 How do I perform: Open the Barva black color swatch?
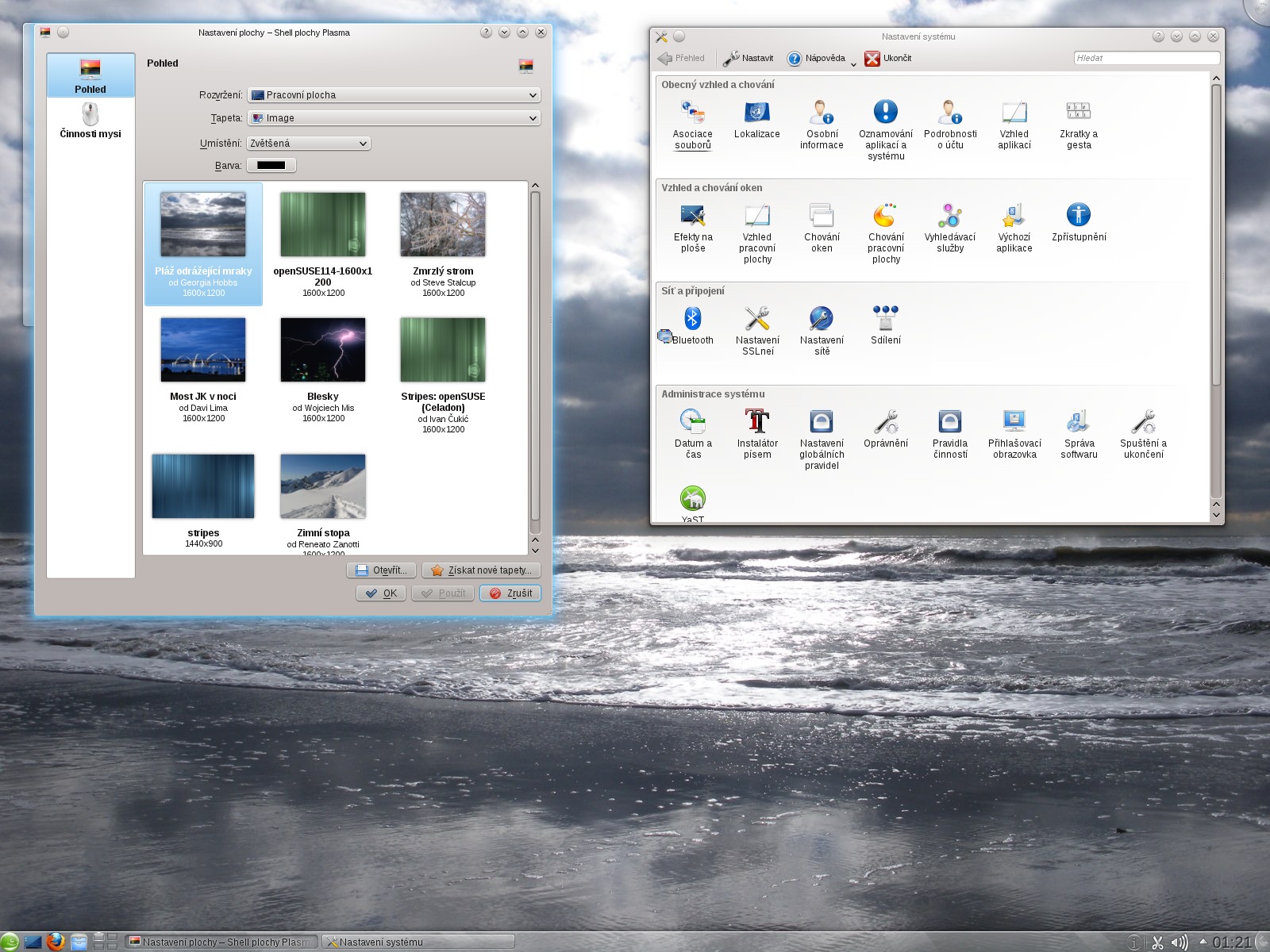pyautogui.click(x=271, y=166)
